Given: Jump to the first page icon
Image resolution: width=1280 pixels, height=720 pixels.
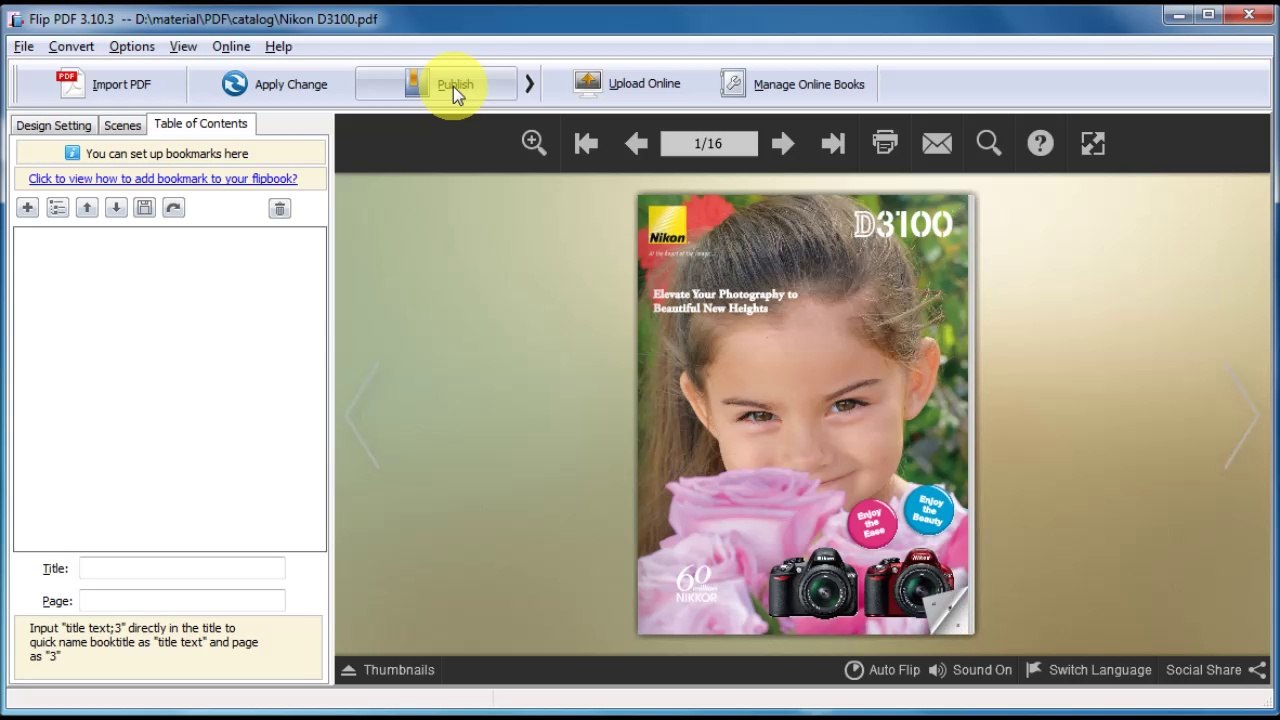Looking at the screenshot, I should pos(586,144).
